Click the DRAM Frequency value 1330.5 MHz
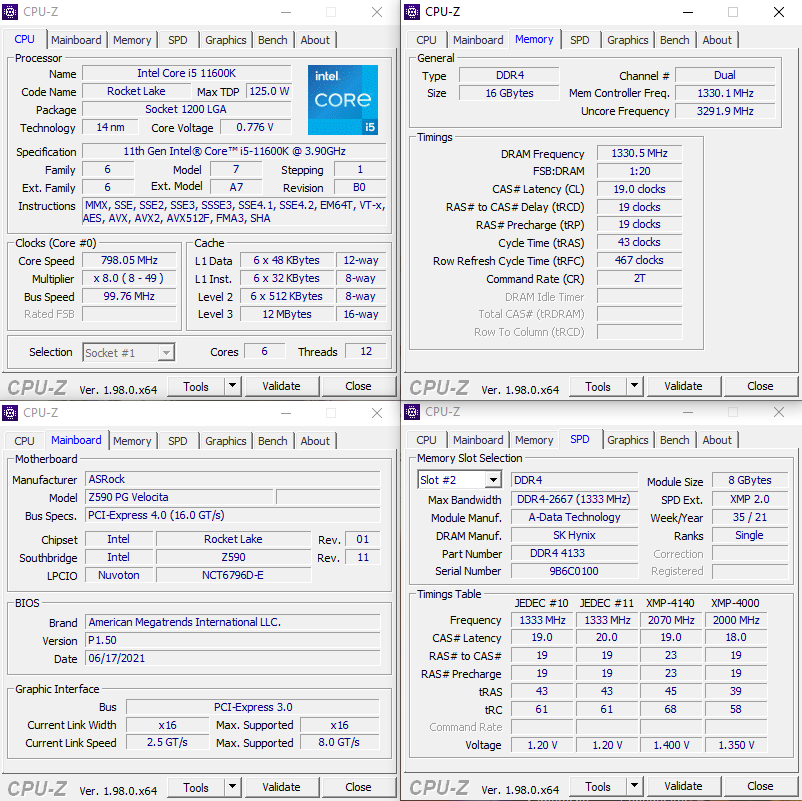The width and height of the screenshot is (802, 801). 639,153
